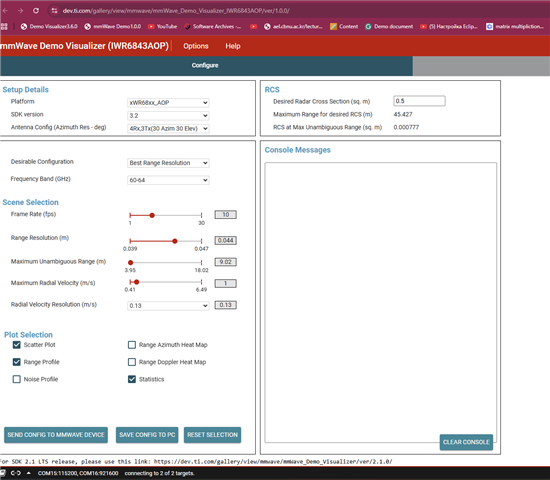Click the Radial Velocity Resolution value box
The image size is (550, 480).
point(226,305)
